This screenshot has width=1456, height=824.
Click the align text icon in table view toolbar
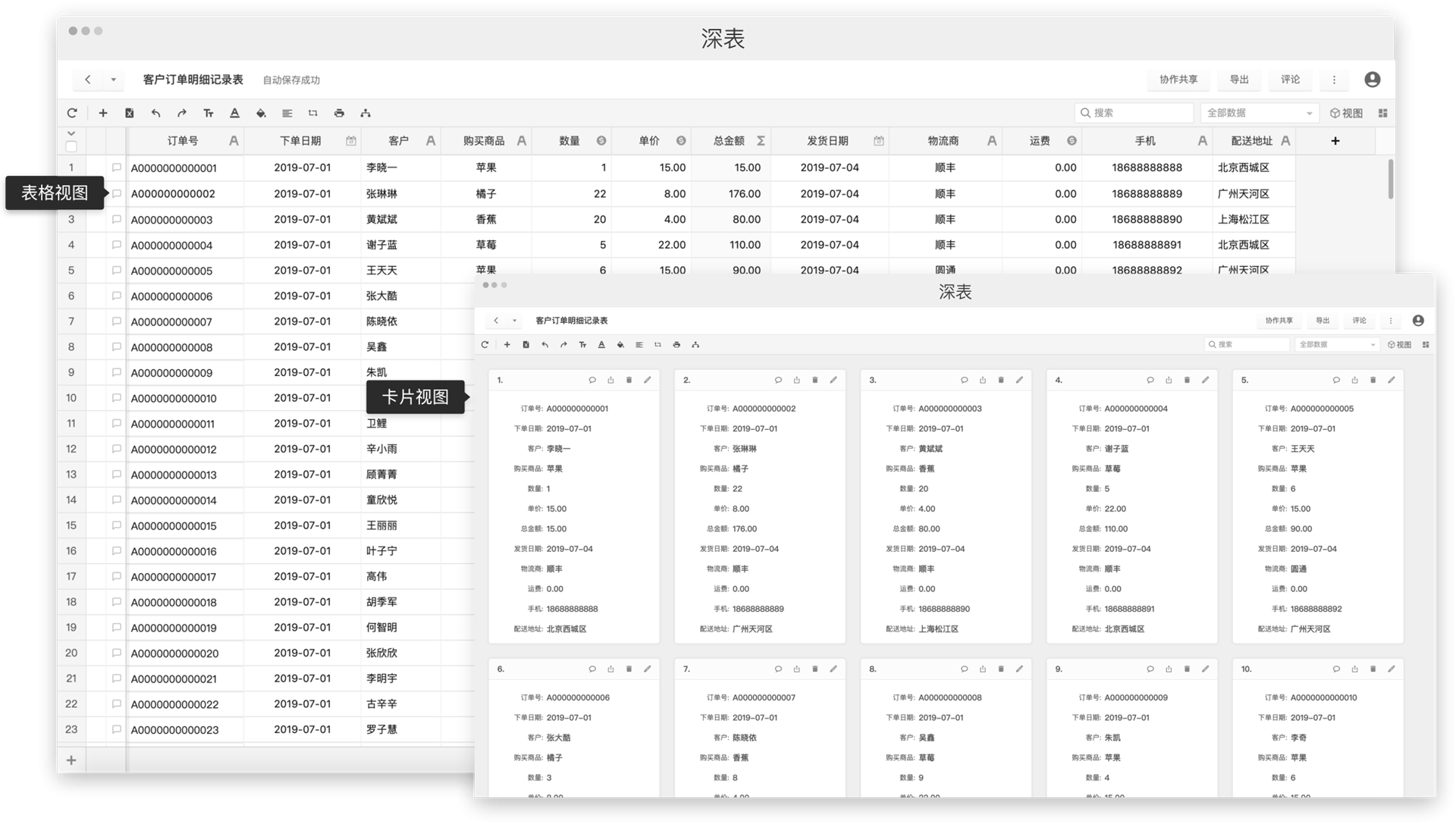point(287,113)
